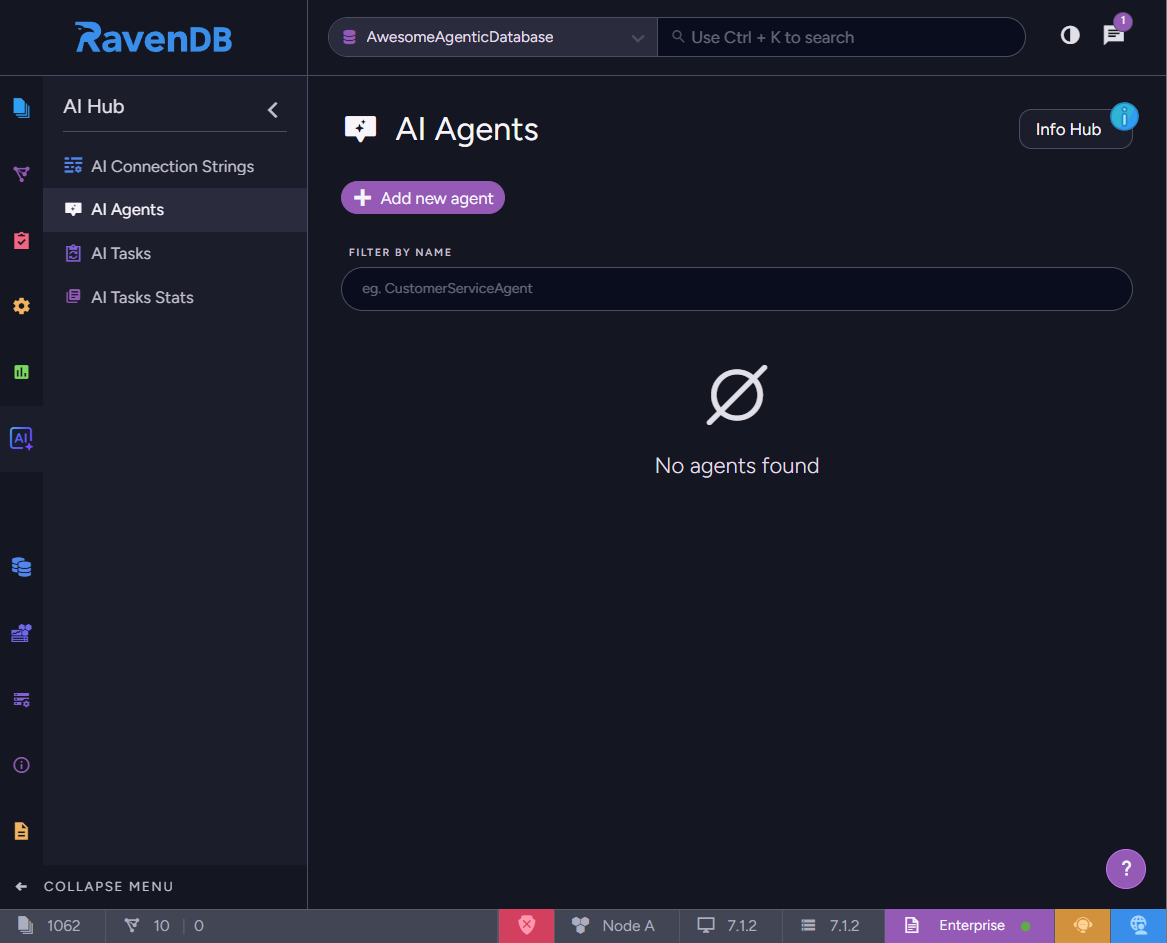Viewport: 1167px width, 943px height.
Task: Click the blue globe icon in status bar
Action: (x=1138, y=925)
